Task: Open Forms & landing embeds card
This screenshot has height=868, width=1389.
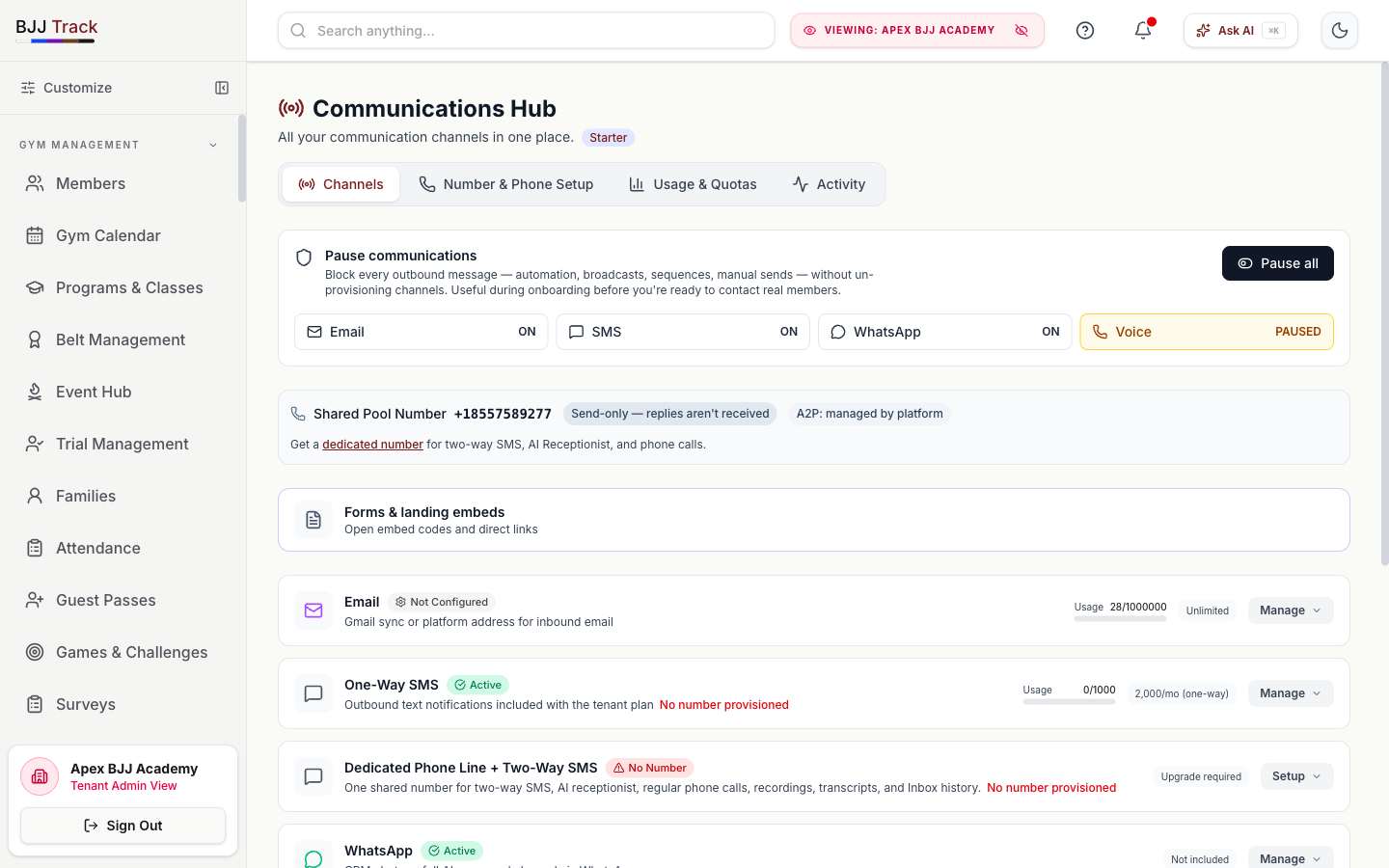Action: (x=813, y=520)
